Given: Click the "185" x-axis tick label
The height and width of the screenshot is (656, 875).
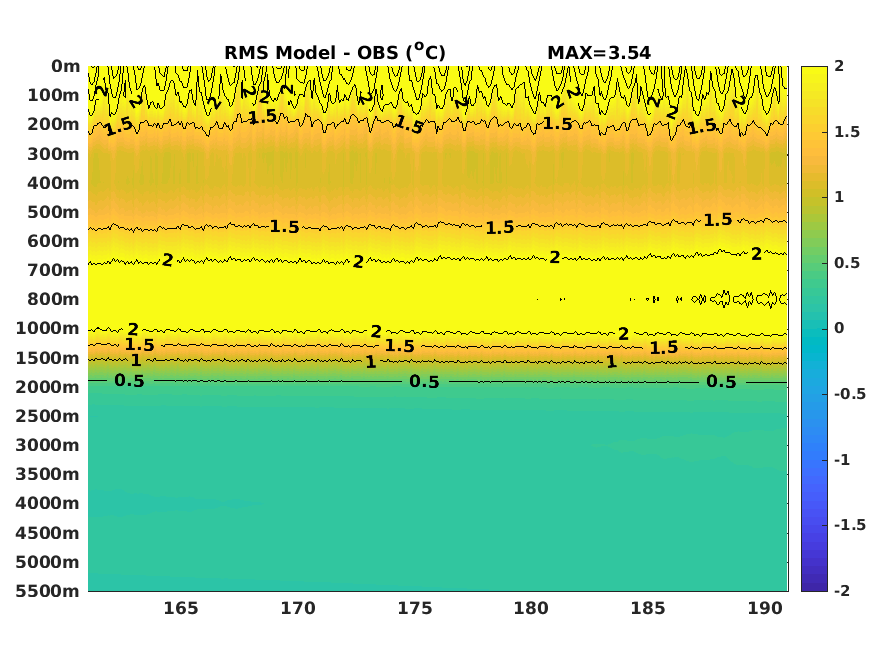Looking at the screenshot, I should coord(648,608).
